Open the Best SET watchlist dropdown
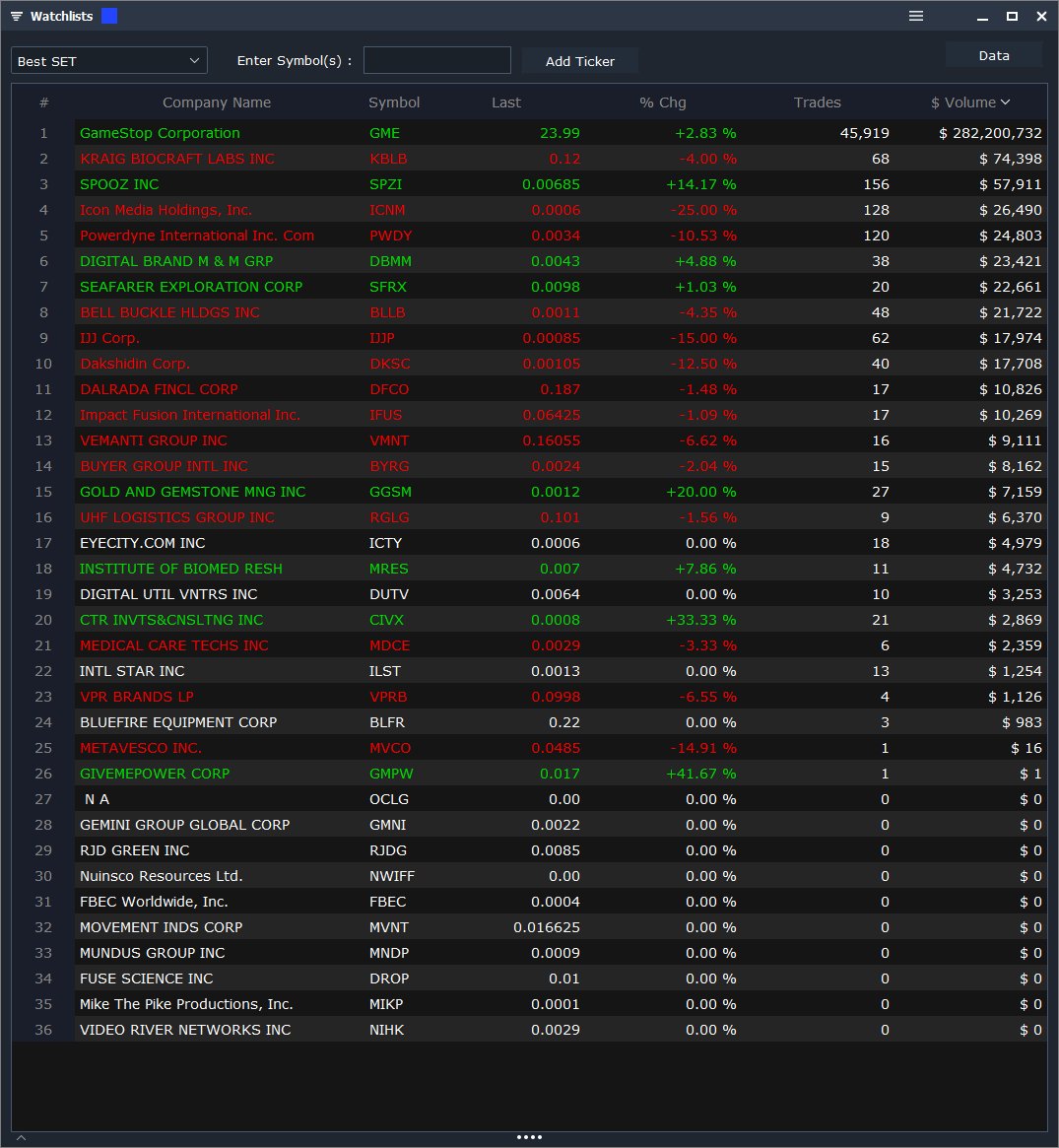This screenshot has height=1148, width=1059. 109,61
